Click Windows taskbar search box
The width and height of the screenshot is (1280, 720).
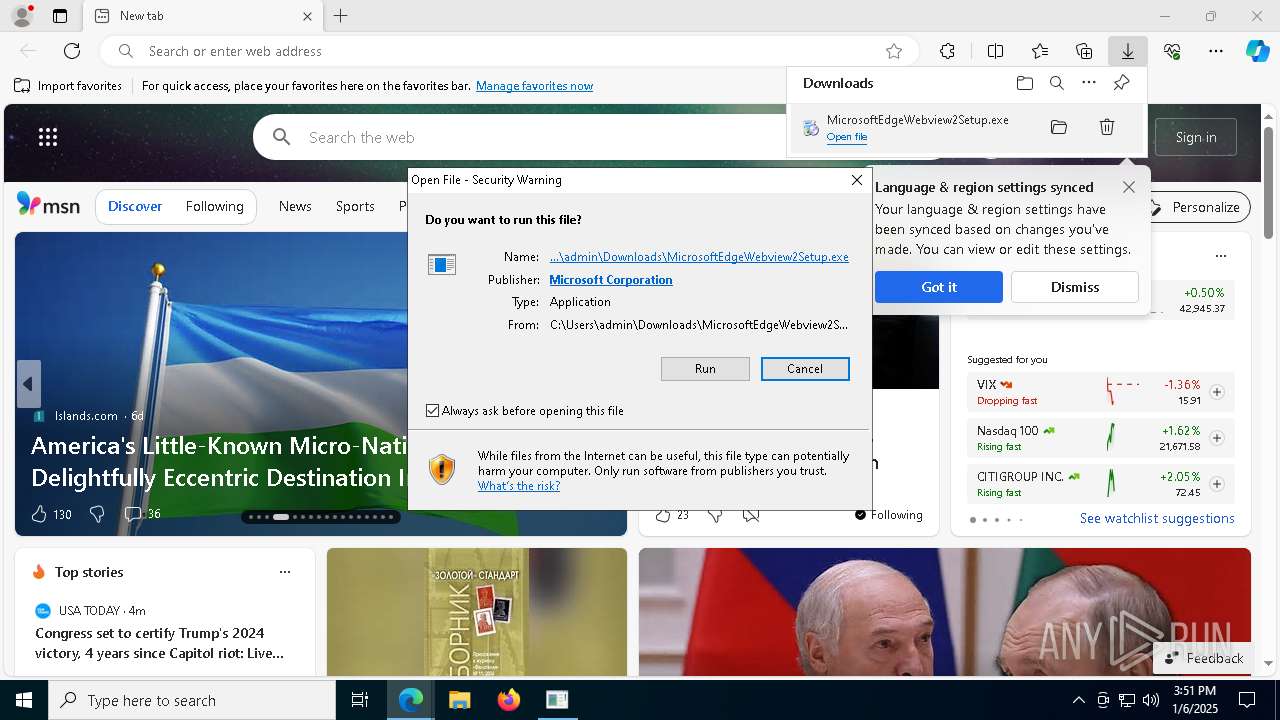click(192, 700)
